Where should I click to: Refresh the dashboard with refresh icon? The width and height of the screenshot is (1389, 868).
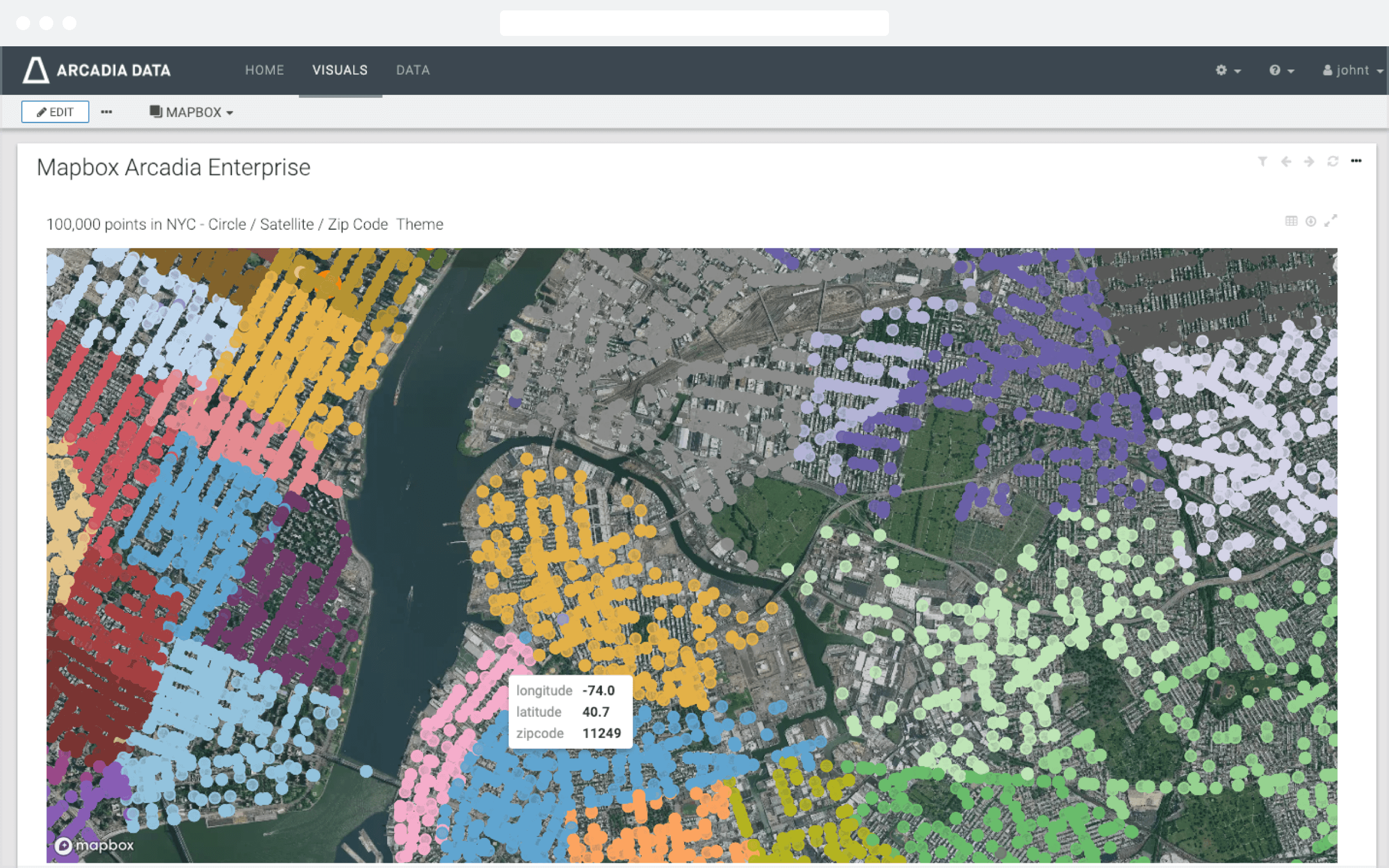(x=1333, y=161)
